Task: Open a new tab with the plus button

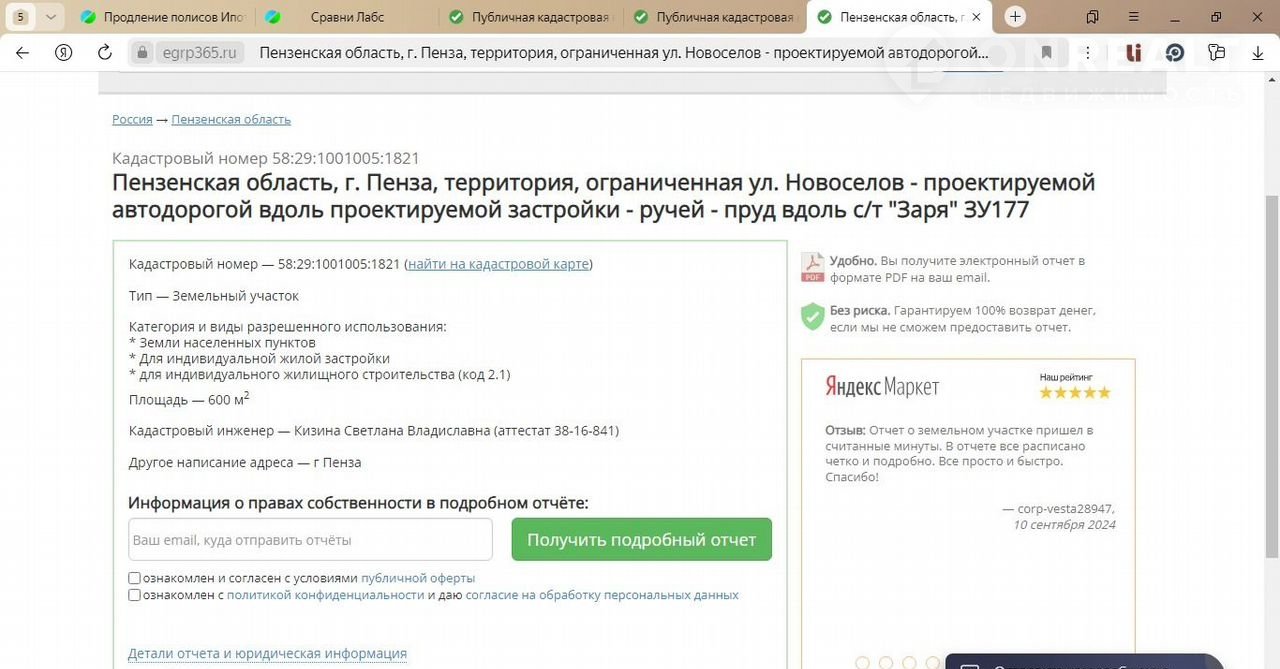Action: pyautogui.click(x=1015, y=17)
